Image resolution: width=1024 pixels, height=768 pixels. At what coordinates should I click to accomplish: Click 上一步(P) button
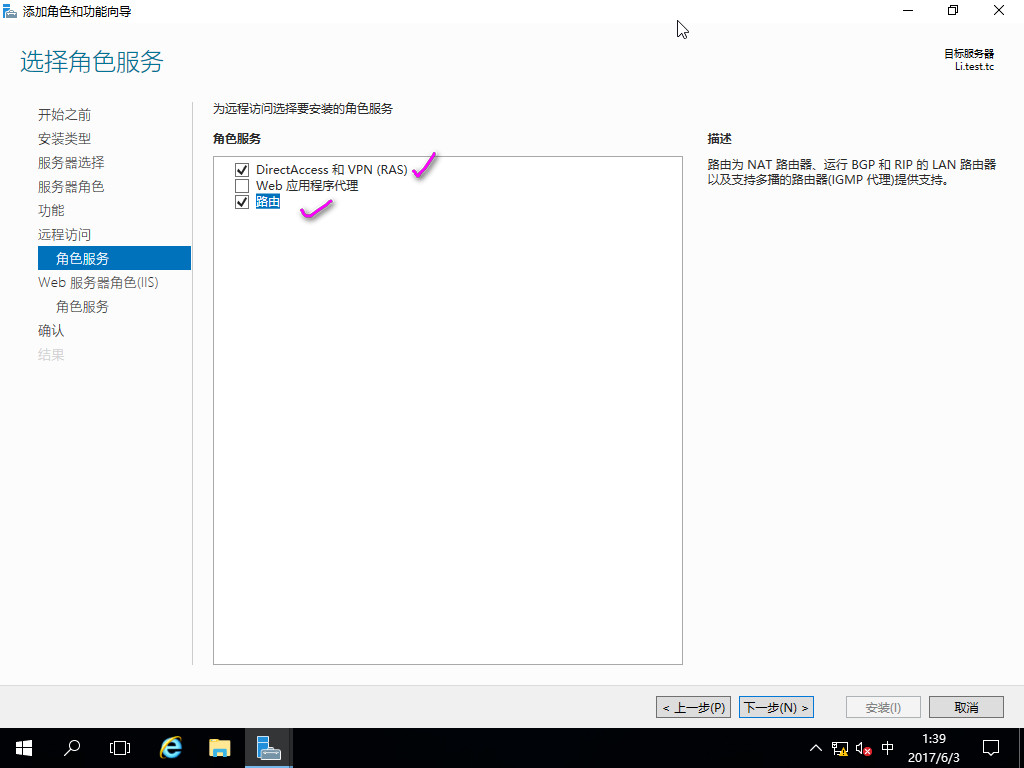point(693,707)
